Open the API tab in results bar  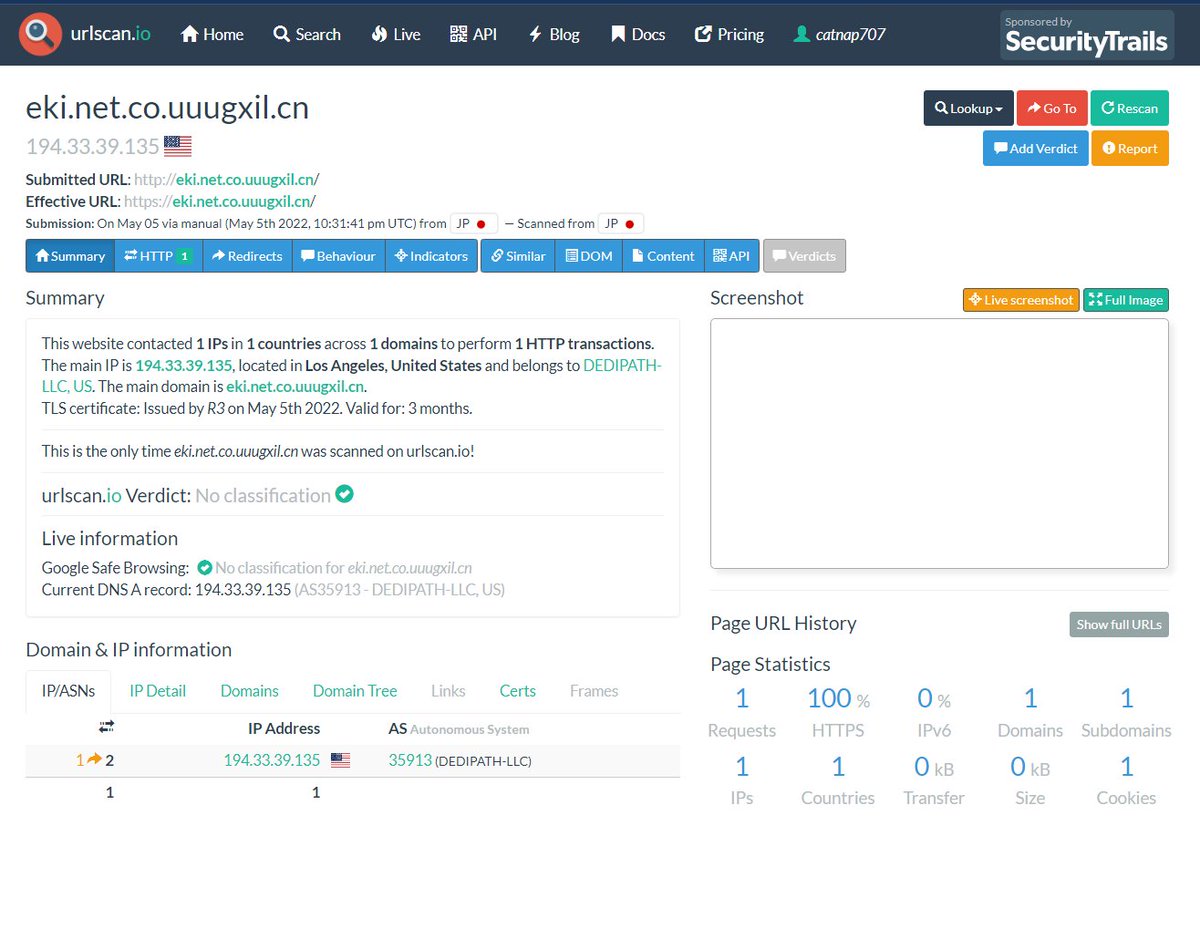(732, 256)
